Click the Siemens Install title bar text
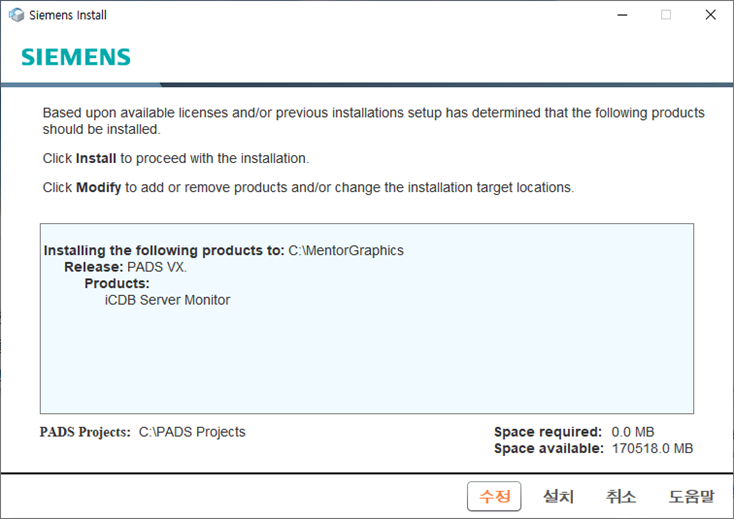The height and width of the screenshot is (519, 734). click(68, 15)
